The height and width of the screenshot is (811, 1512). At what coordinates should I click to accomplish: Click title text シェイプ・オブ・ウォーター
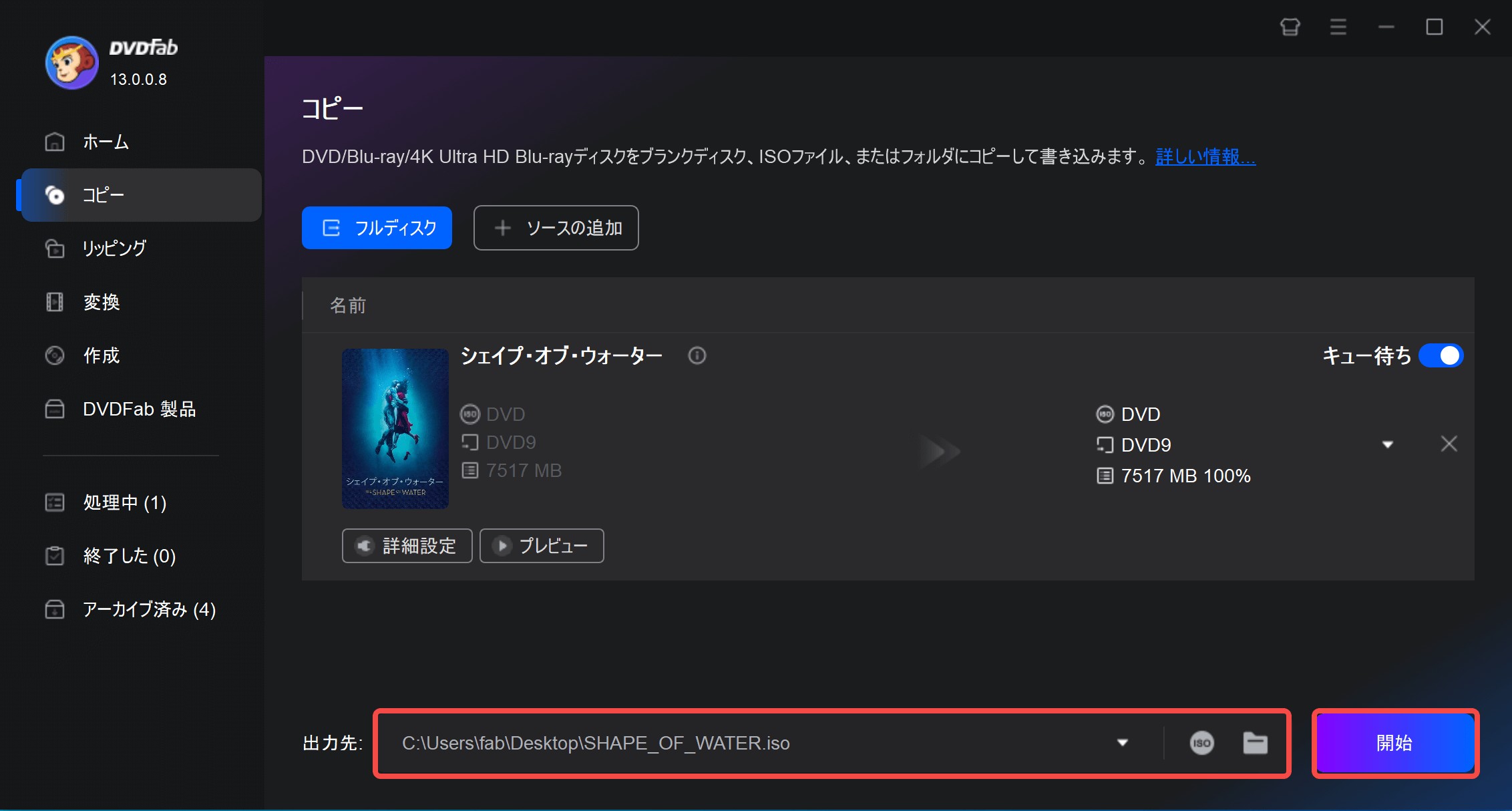[x=562, y=355]
